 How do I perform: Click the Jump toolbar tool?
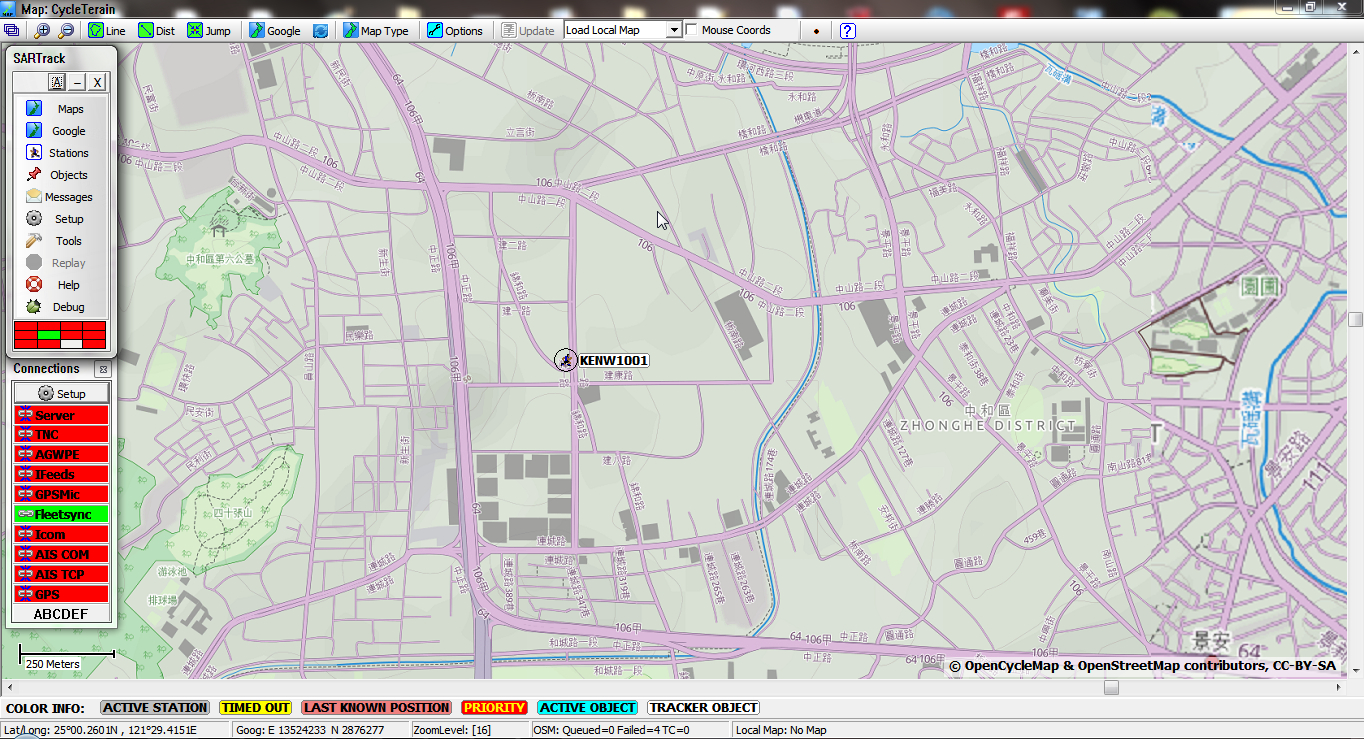coord(208,31)
